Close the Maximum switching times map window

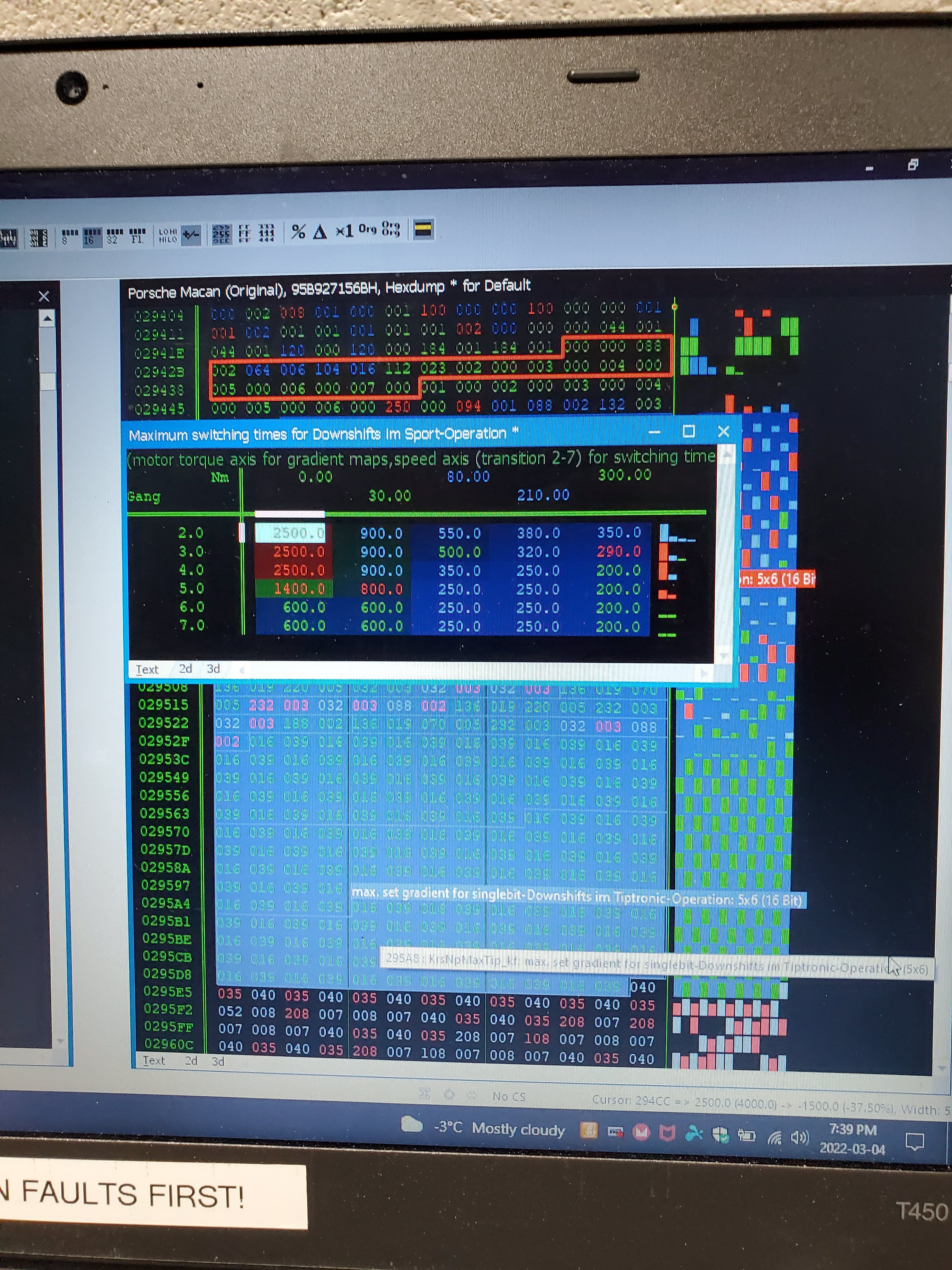[x=724, y=431]
